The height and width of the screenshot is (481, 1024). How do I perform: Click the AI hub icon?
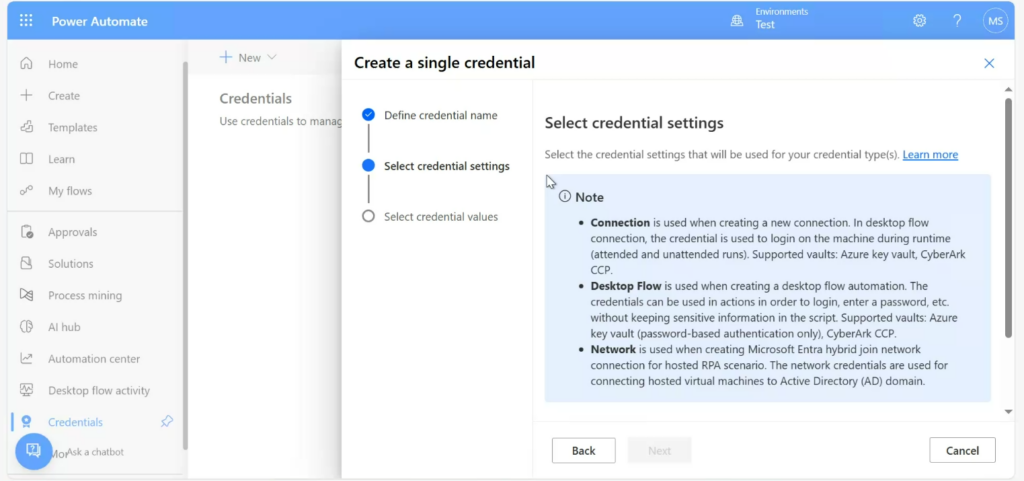26,327
